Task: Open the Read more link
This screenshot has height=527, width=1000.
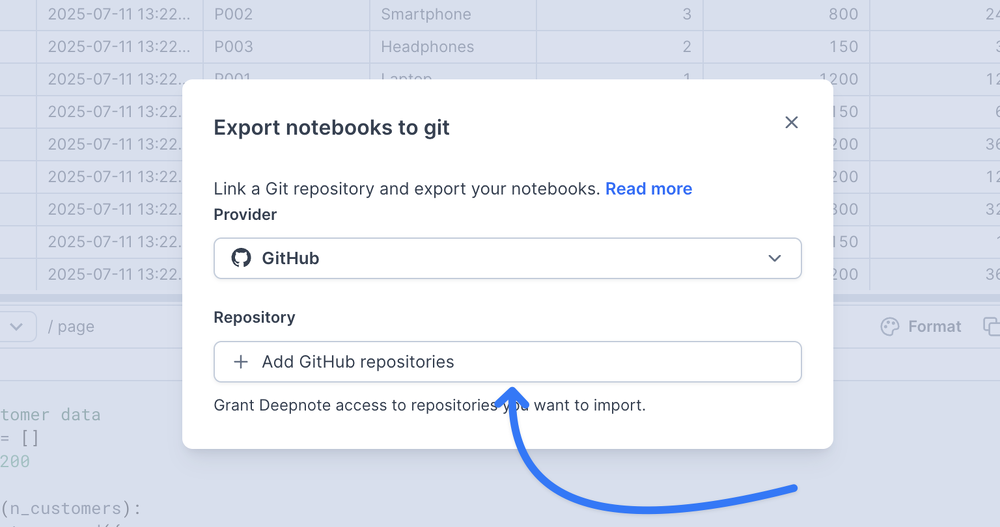Action: tap(648, 189)
